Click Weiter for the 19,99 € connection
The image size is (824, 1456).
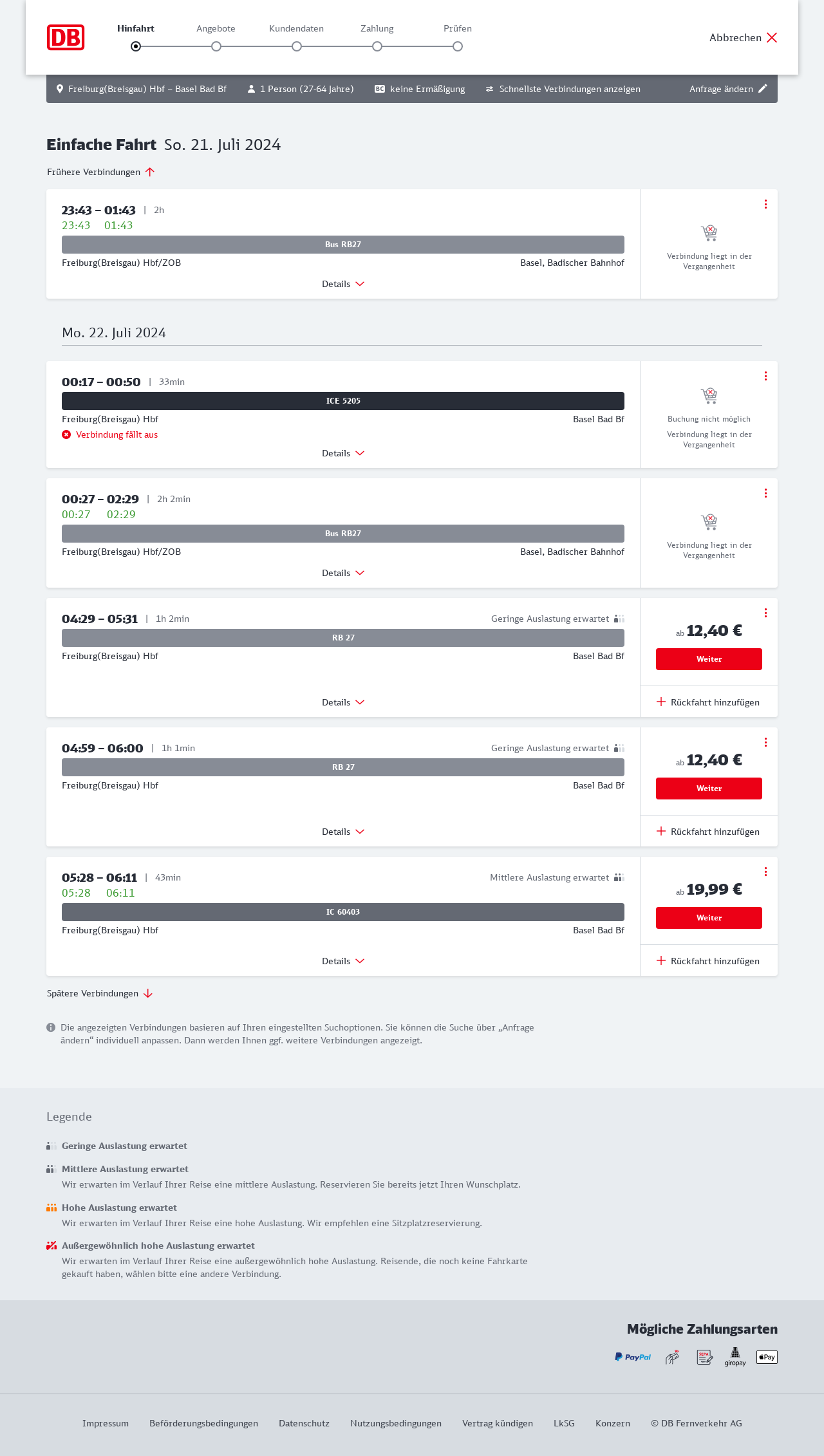click(x=709, y=918)
